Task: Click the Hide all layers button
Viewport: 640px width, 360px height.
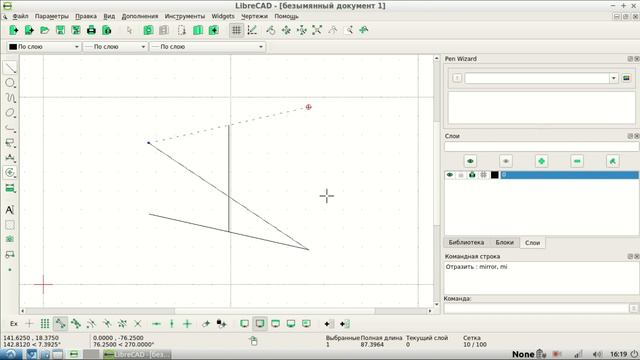Action: (x=506, y=161)
